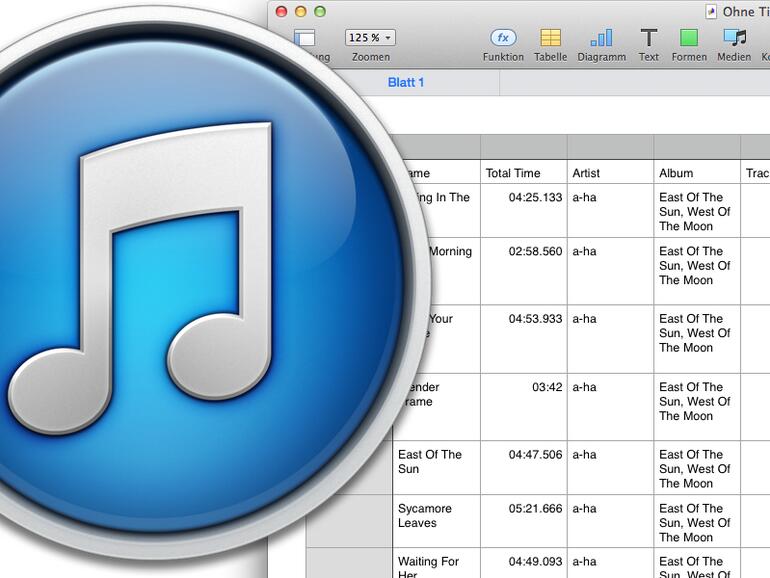Close the Numbers window with red button
The image size is (770, 578).
[281, 11]
